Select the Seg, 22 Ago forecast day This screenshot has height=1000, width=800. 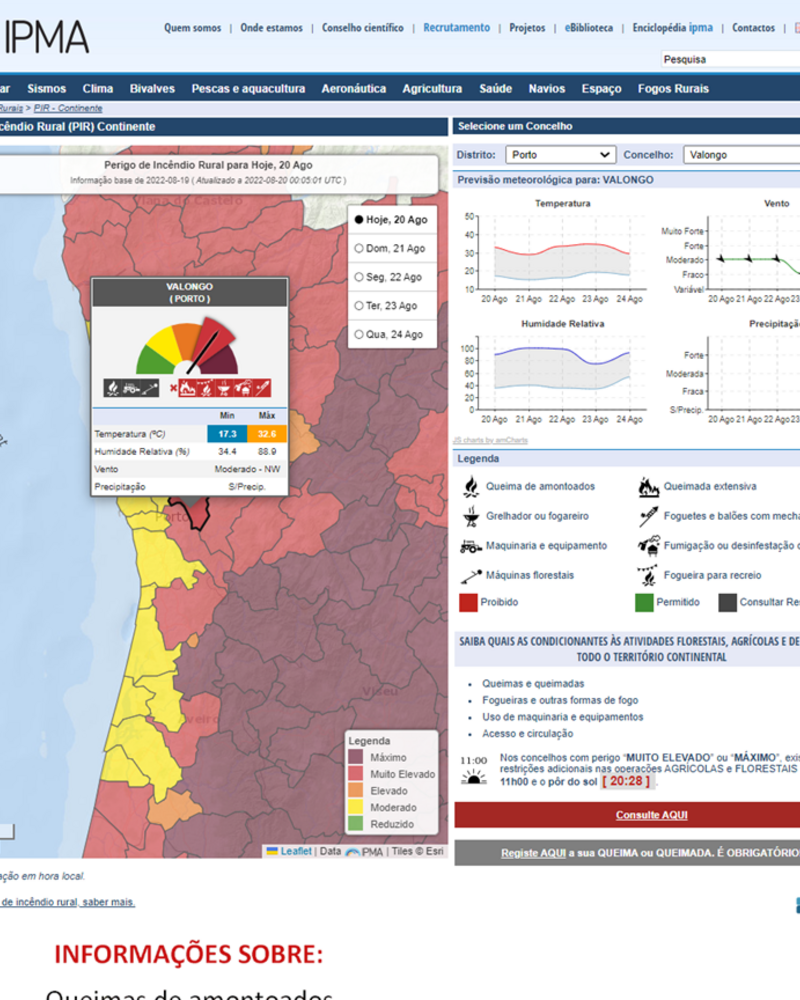359,277
